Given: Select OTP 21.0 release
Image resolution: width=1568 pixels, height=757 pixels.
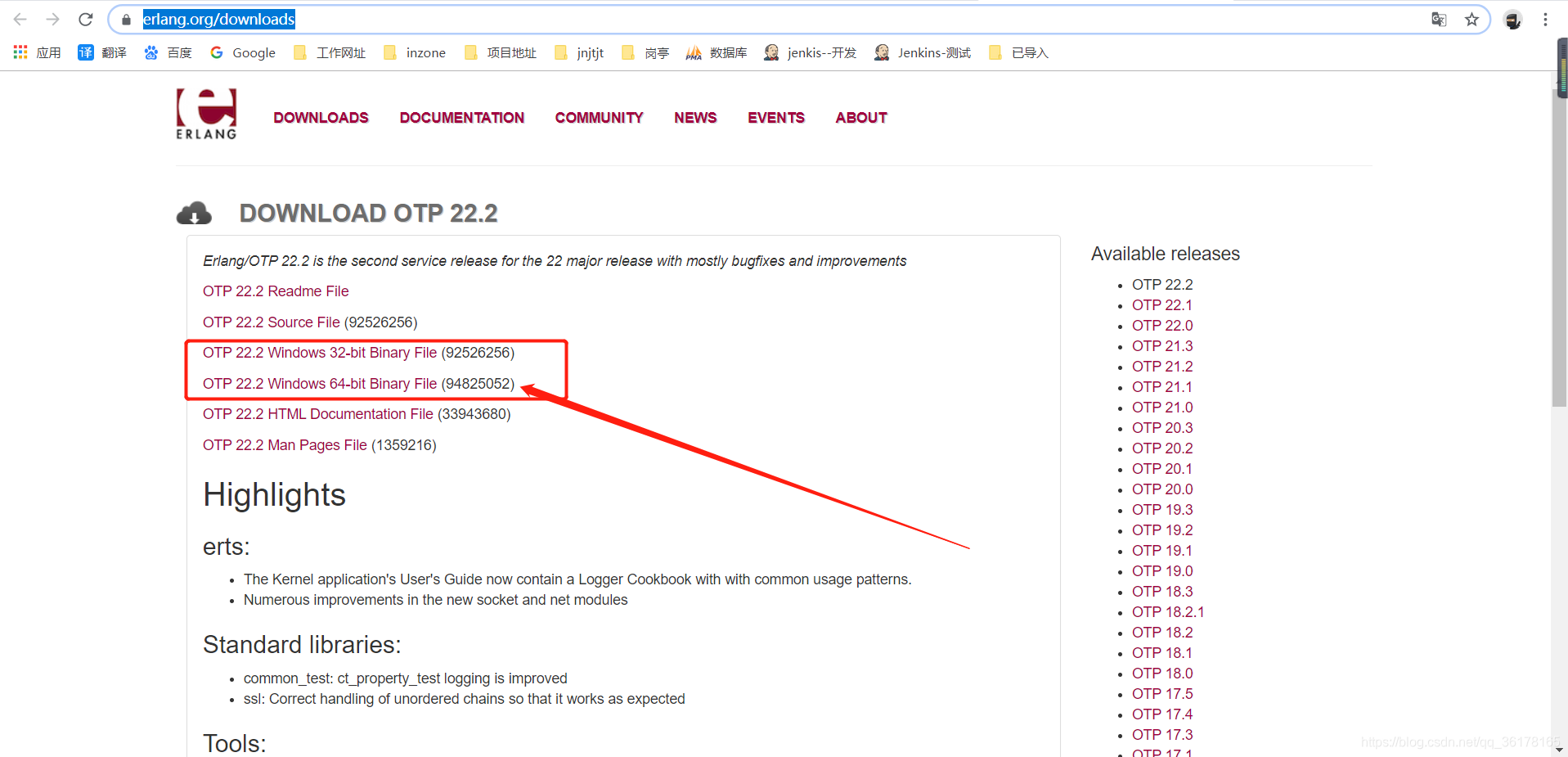Looking at the screenshot, I should [x=1162, y=408].
